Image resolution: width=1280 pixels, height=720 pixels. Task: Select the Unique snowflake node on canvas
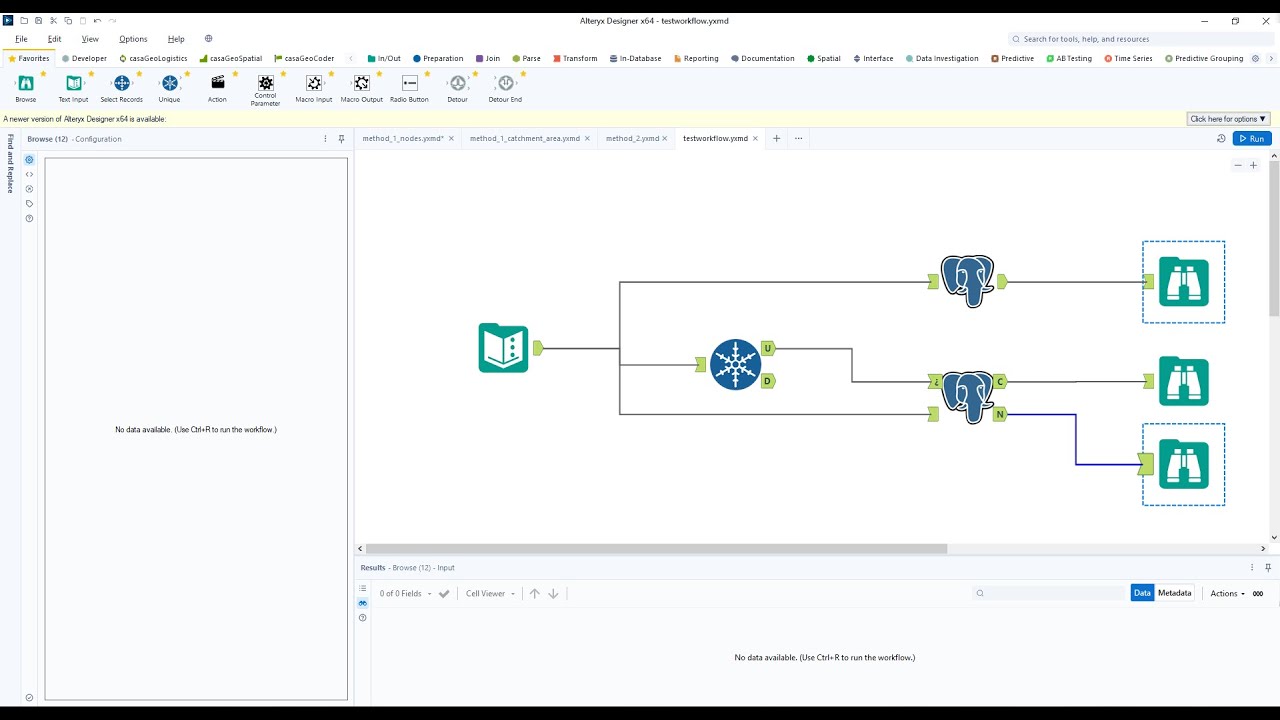pyautogui.click(x=735, y=364)
